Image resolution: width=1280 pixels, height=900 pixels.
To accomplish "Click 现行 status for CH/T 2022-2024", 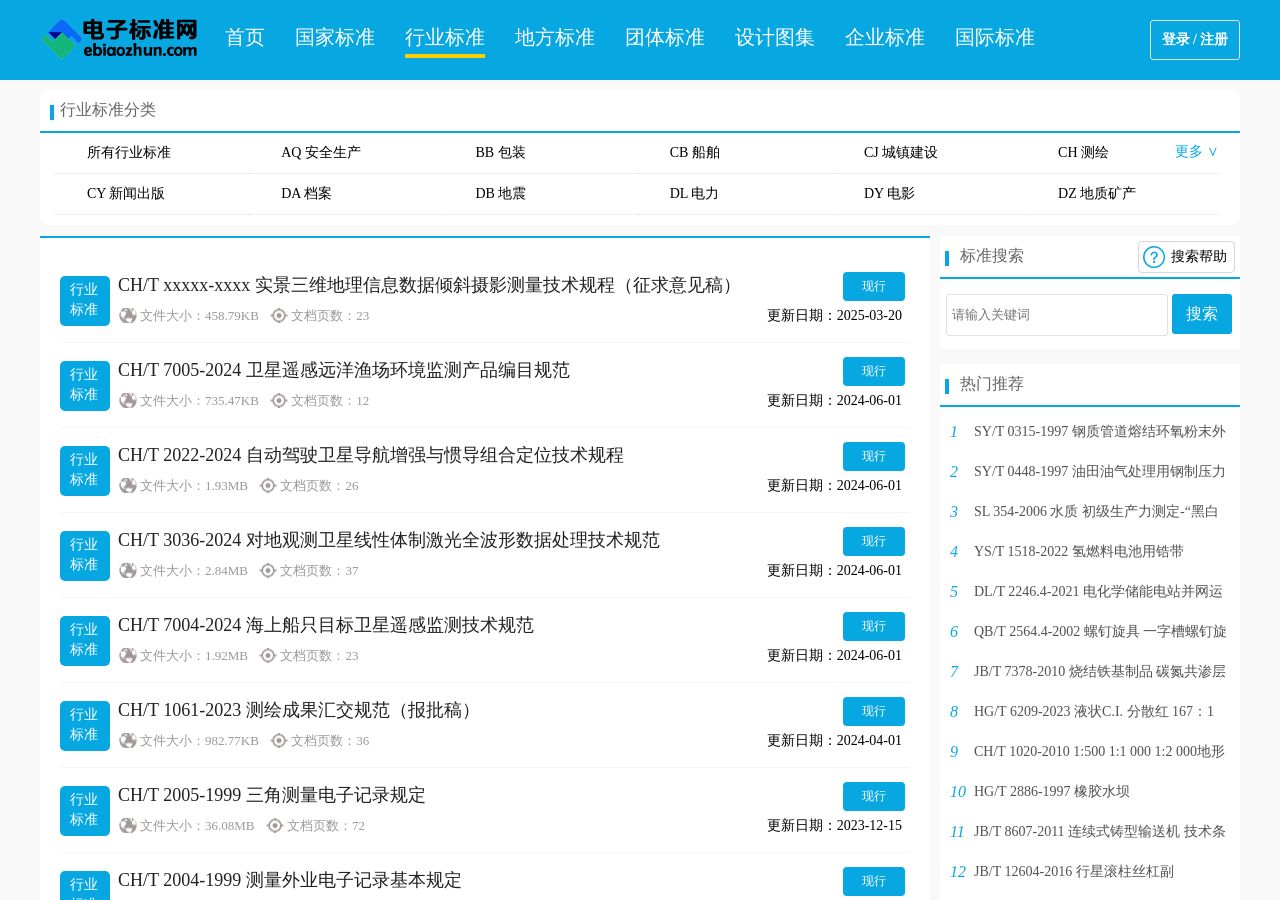I will pos(874,456).
